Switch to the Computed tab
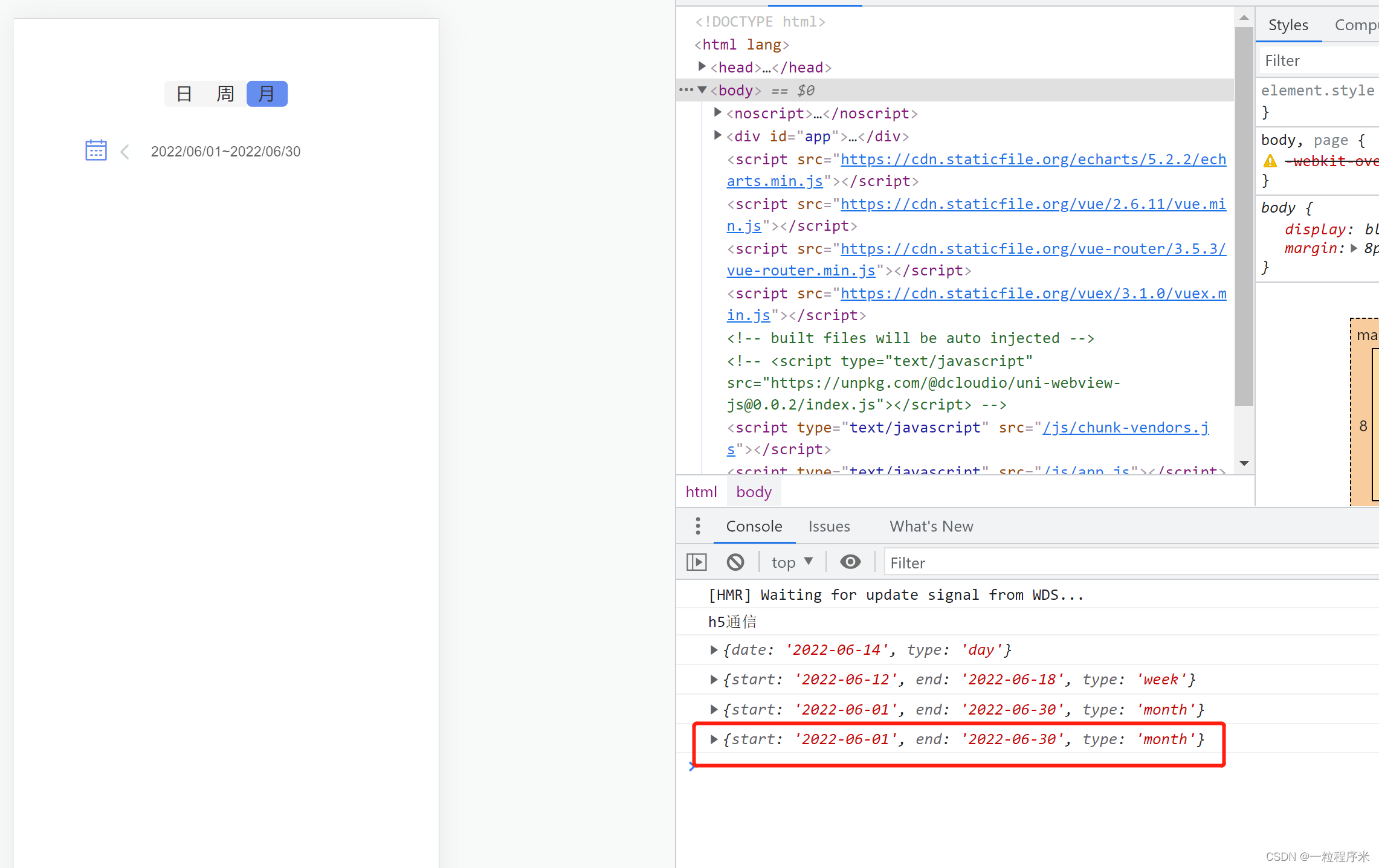Viewport: 1379px width, 868px height. (x=1356, y=25)
